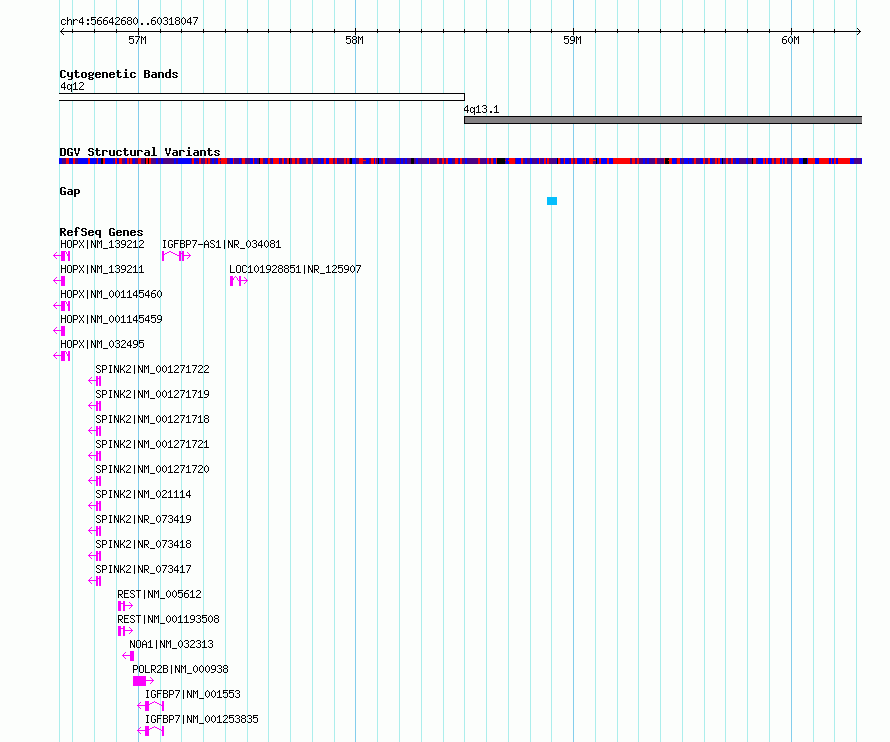The height and width of the screenshot is (742, 890).
Task: Click the REST|NM_005612 label
Action: [x=159, y=594]
